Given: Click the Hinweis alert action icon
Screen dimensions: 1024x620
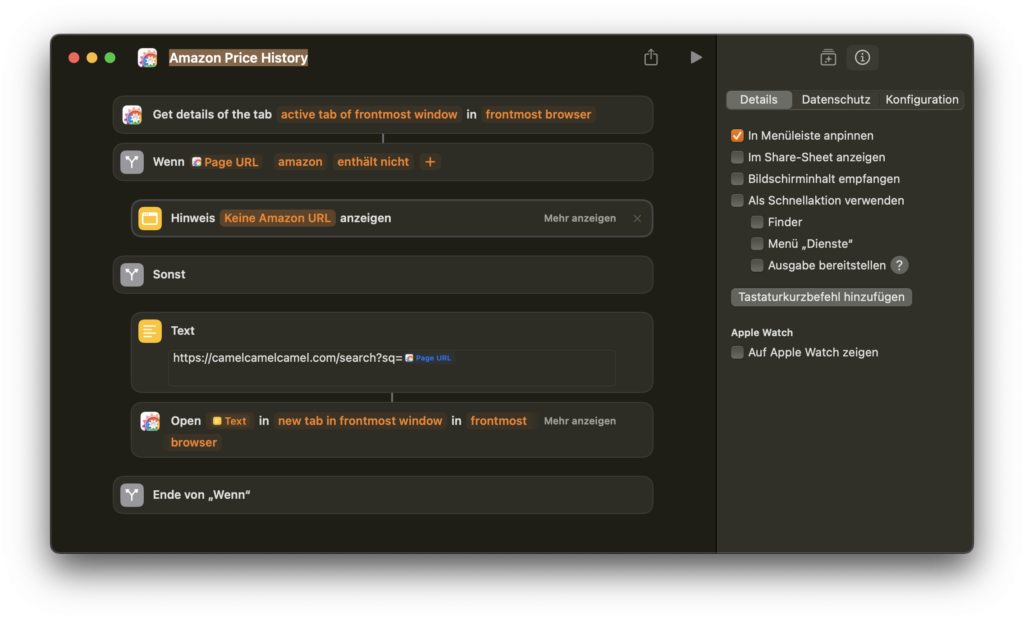Looking at the screenshot, I should point(150,218).
